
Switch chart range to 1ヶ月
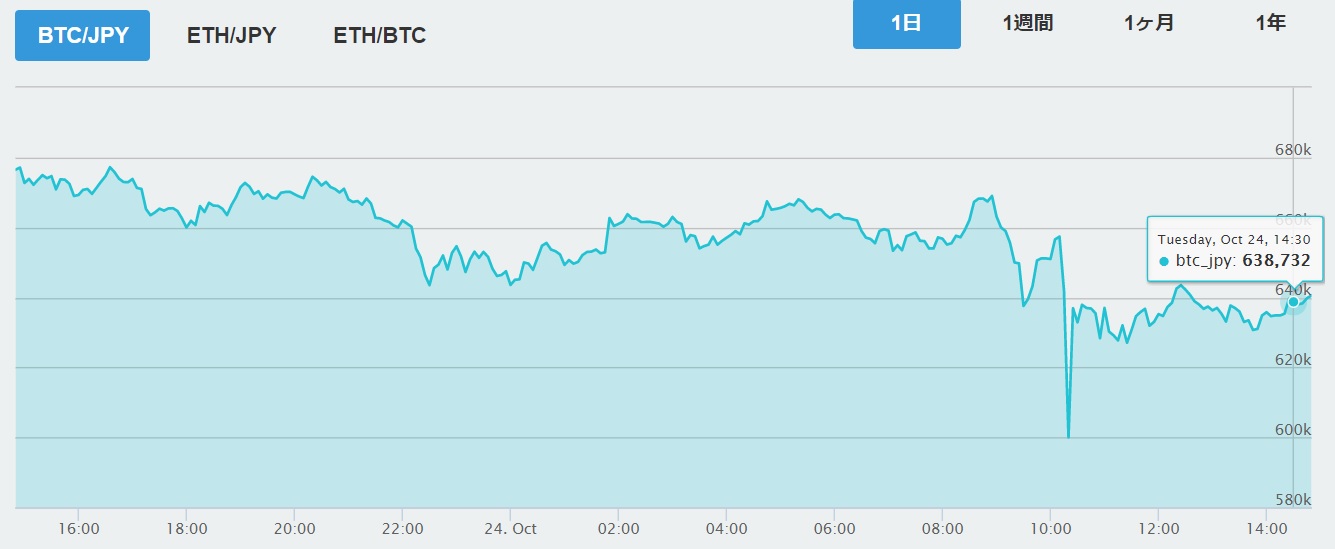1149,24
